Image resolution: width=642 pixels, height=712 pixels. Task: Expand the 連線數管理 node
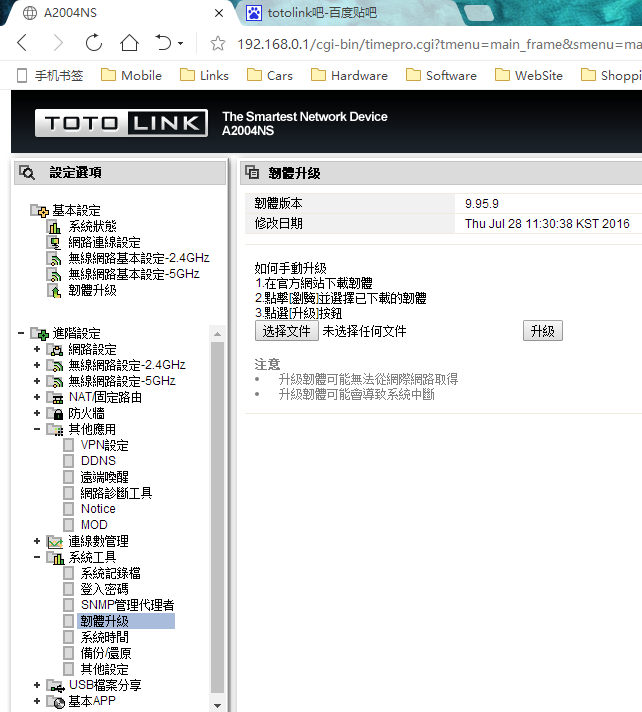pos(37,541)
